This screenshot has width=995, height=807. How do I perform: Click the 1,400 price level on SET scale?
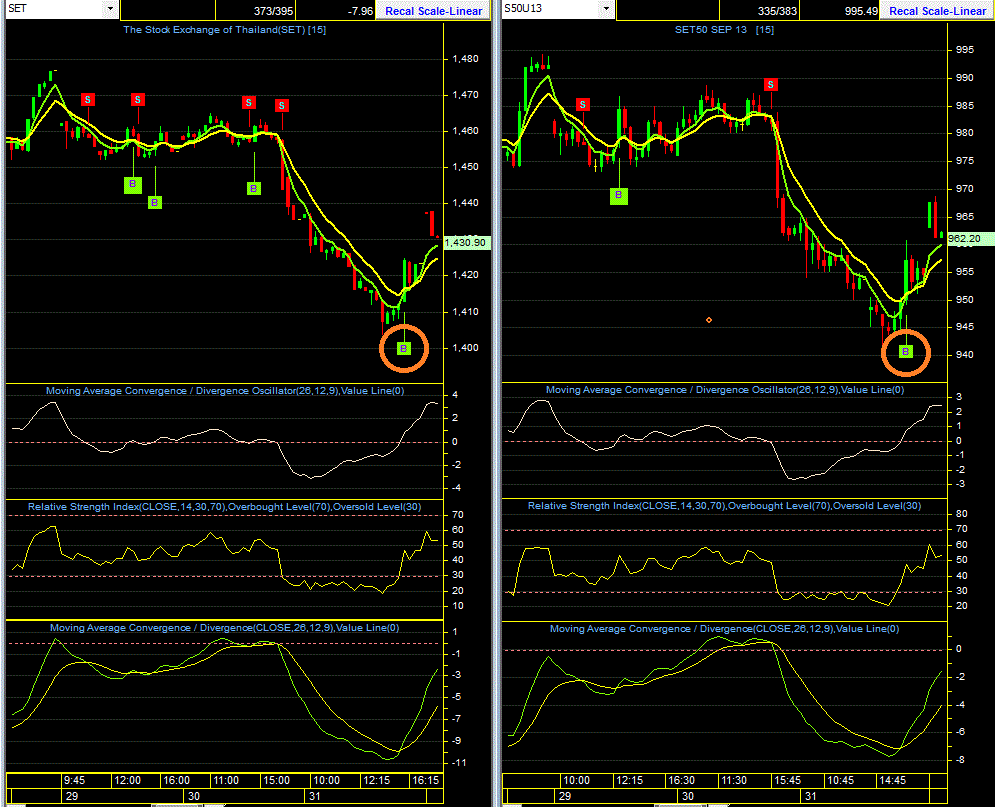tap(465, 348)
